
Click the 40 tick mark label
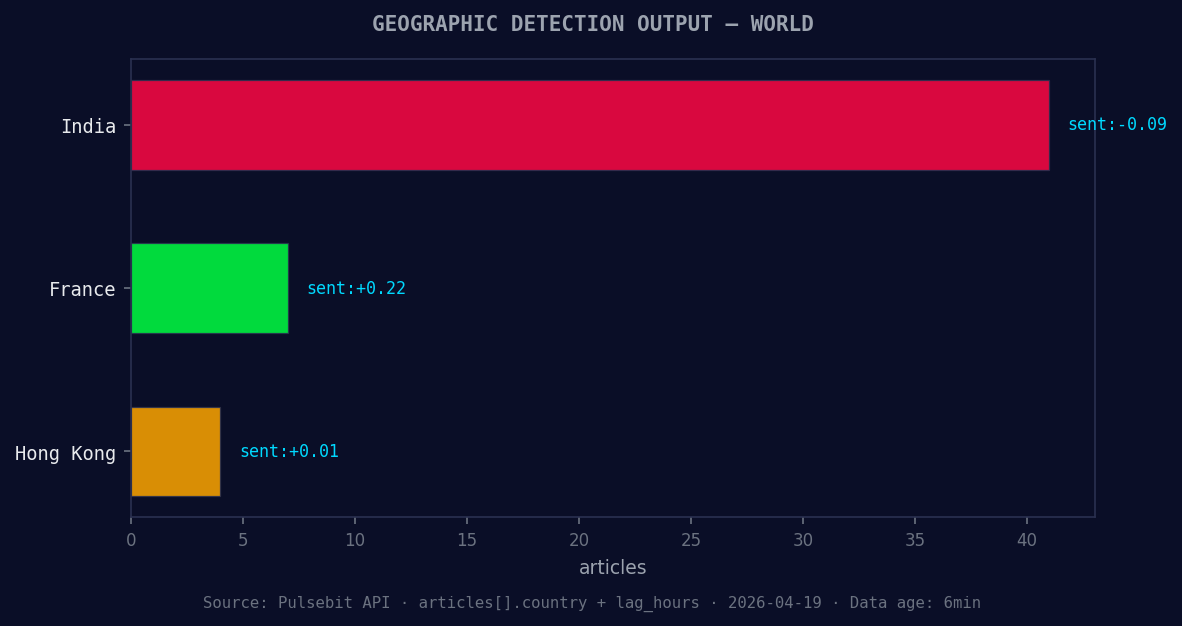click(1027, 539)
